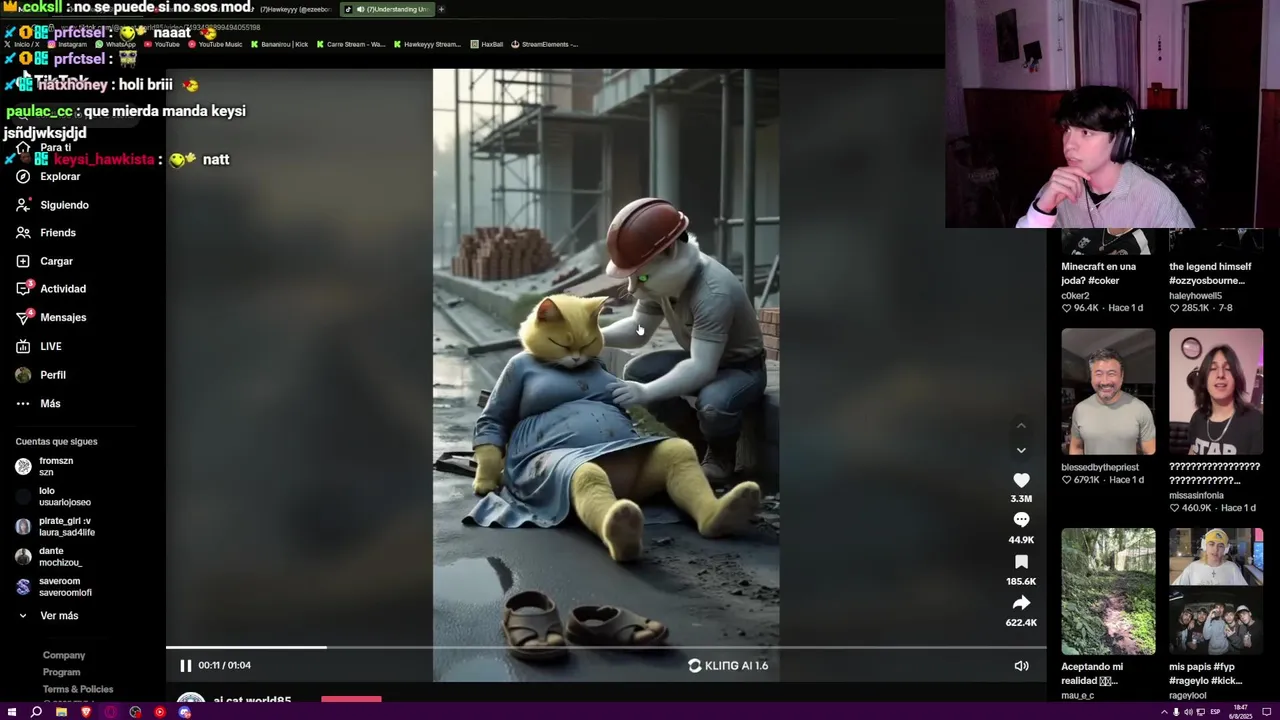1280x720 pixels.
Task: Go to next video with down chevron
Action: click(1021, 451)
